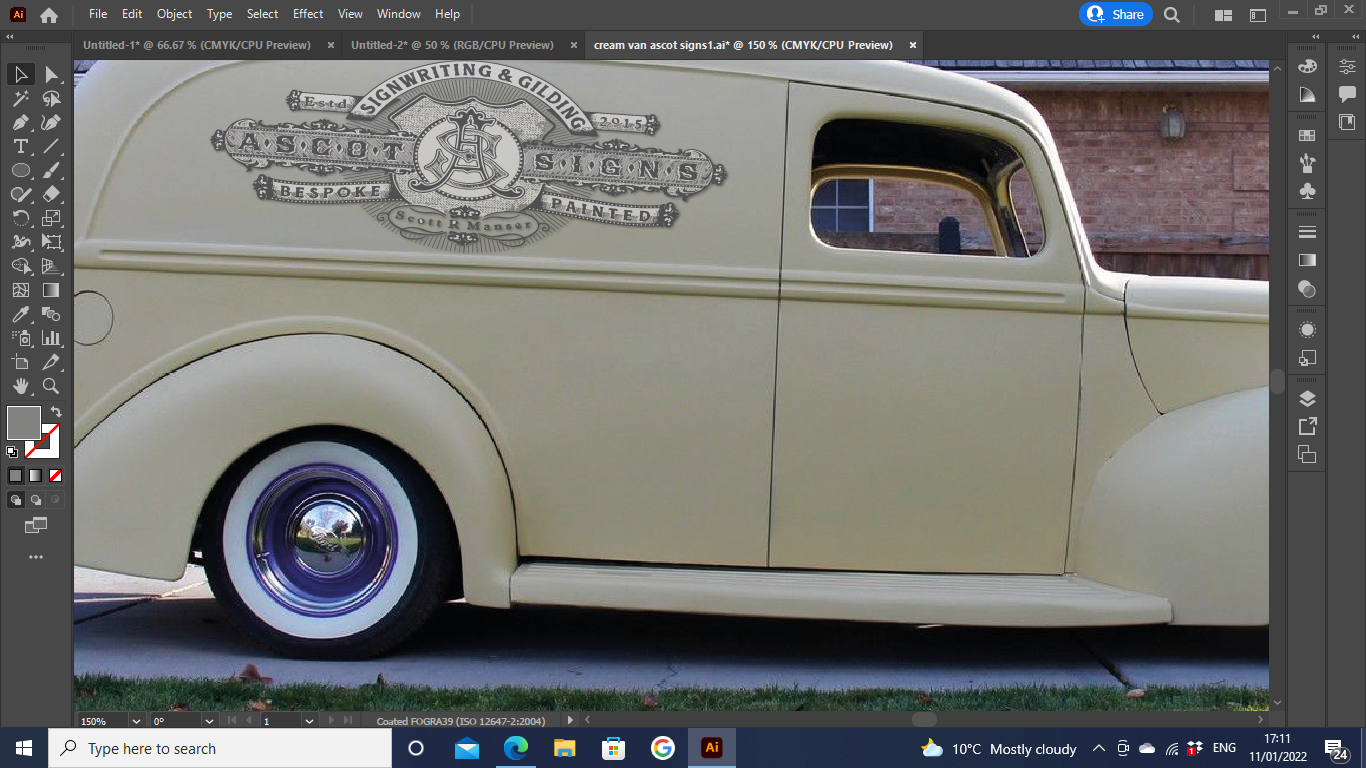Click the Fill color swatch

click(x=24, y=423)
